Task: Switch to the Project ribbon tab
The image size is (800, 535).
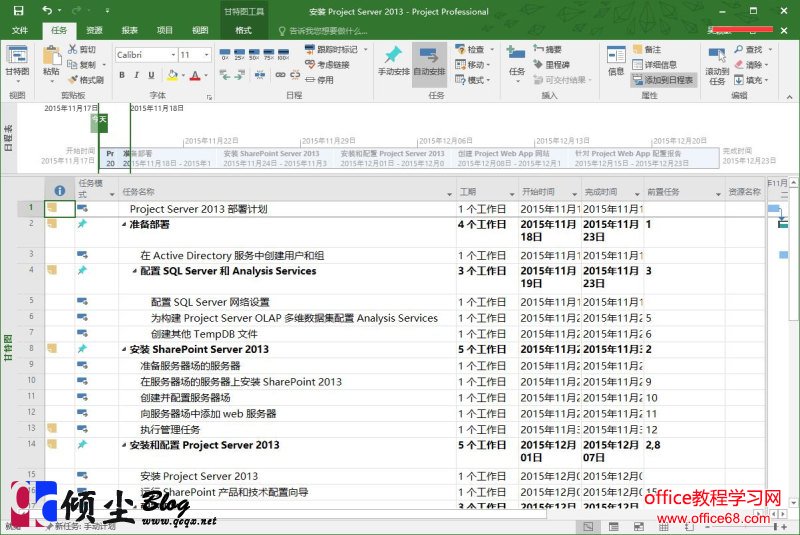Action: pyautogui.click(x=164, y=30)
